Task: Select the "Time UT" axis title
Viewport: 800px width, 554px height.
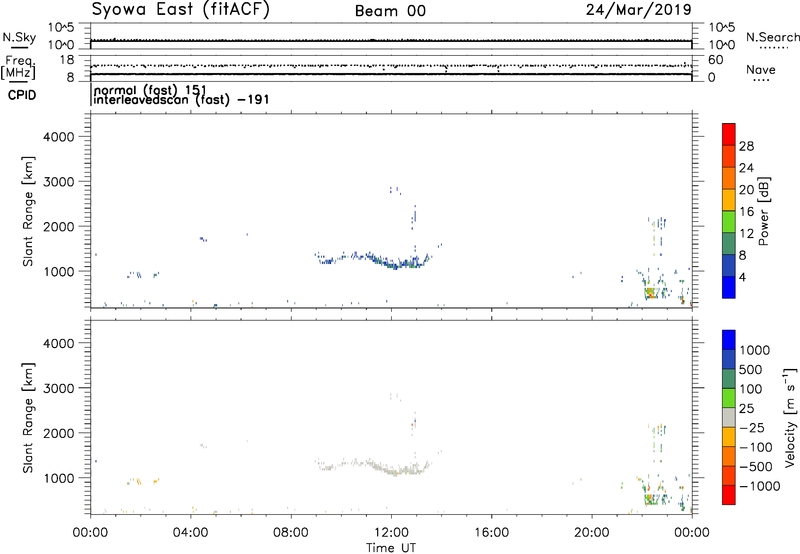Action: click(x=391, y=548)
